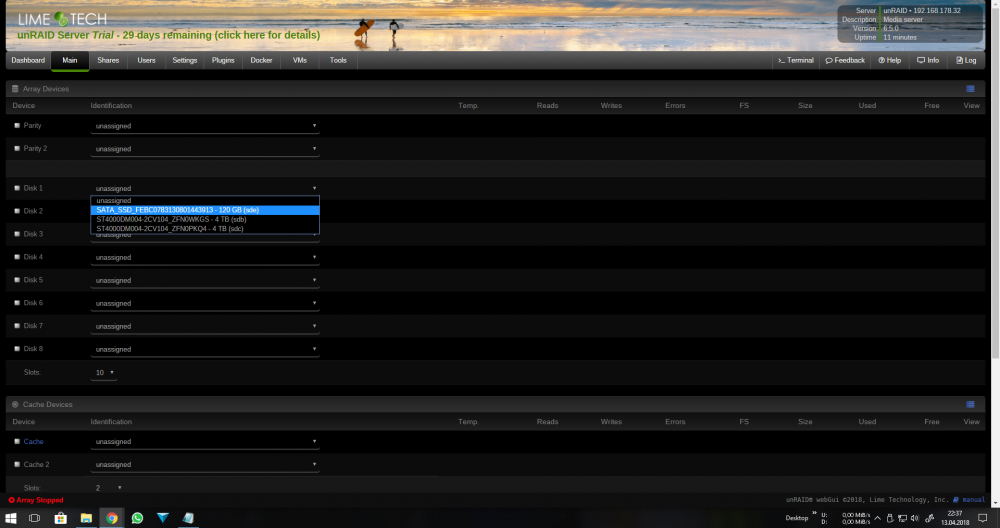The height and width of the screenshot is (528, 1000).
Task: Click the status square beside Disk 6
Action: [x=17, y=303]
